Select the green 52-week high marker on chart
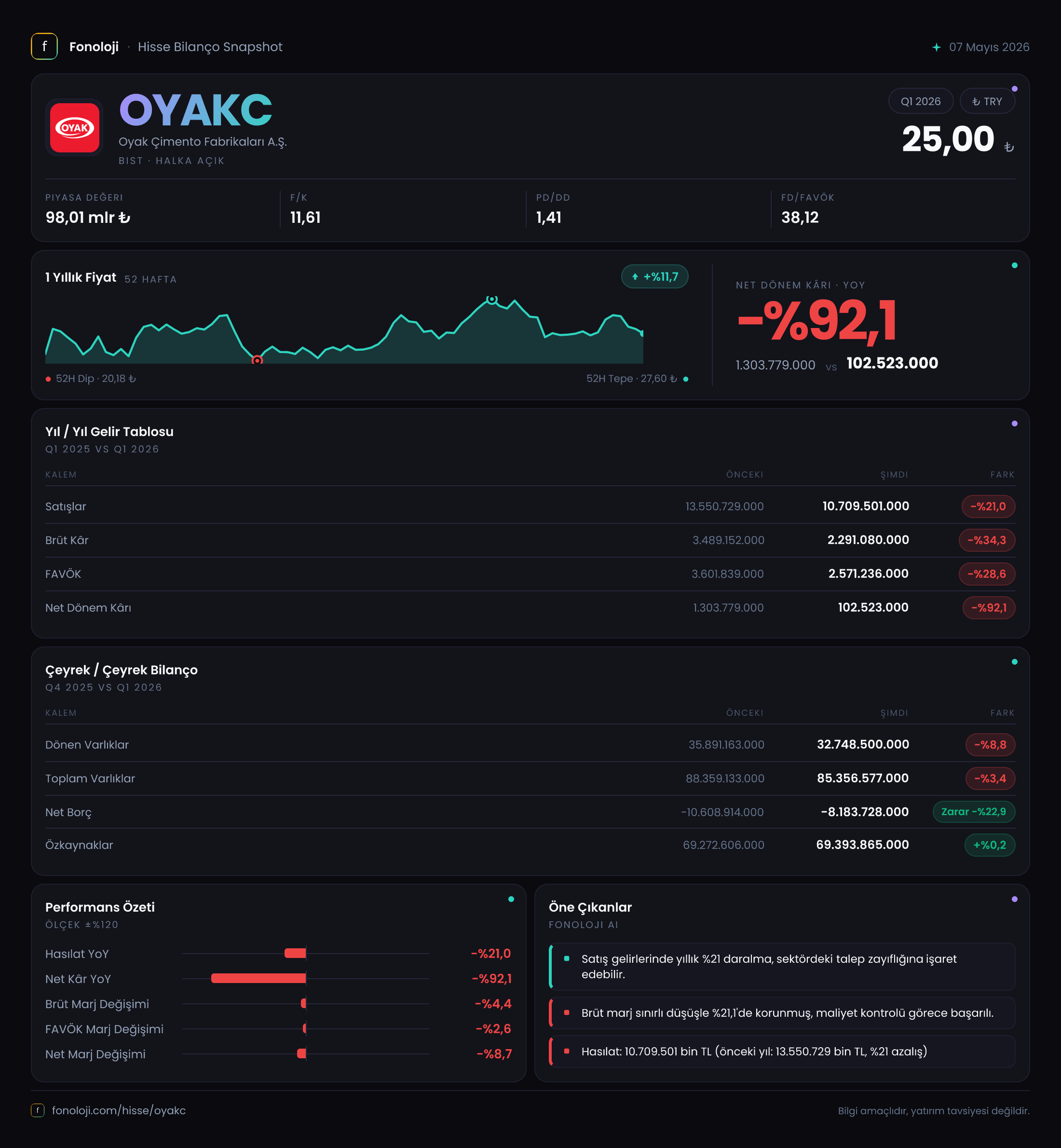The width and height of the screenshot is (1061, 1148). [x=492, y=299]
